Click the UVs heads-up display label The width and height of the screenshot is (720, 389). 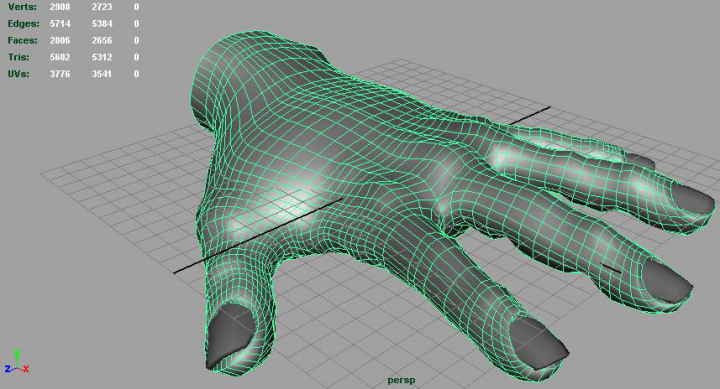coord(18,73)
